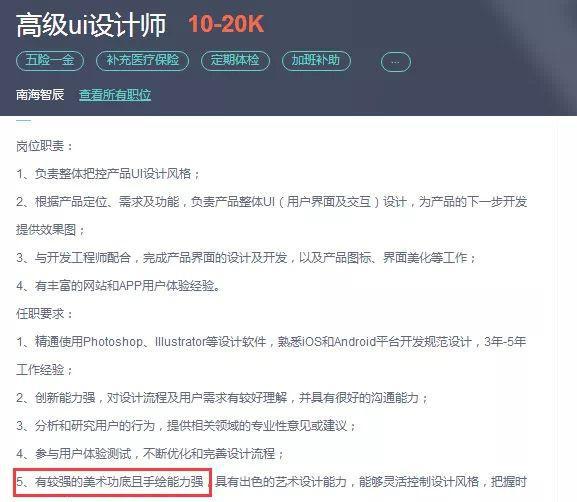Click the line about 网站和APP用户体验经验
Screen dimensions: 577x502
click(x=118, y=286)
